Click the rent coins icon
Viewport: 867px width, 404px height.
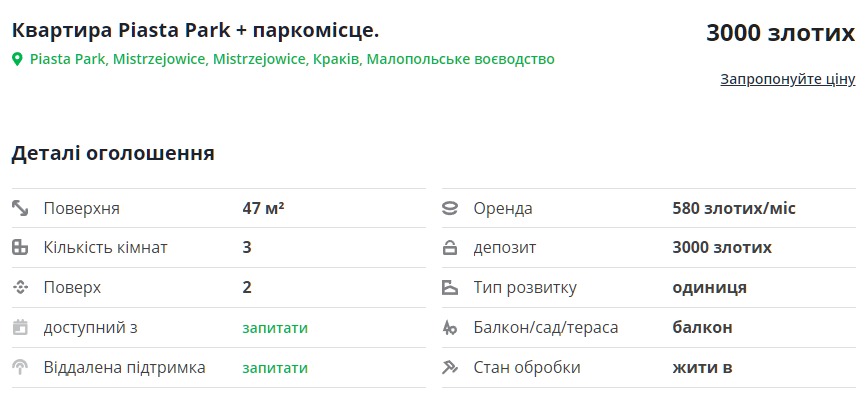point(450,209)
